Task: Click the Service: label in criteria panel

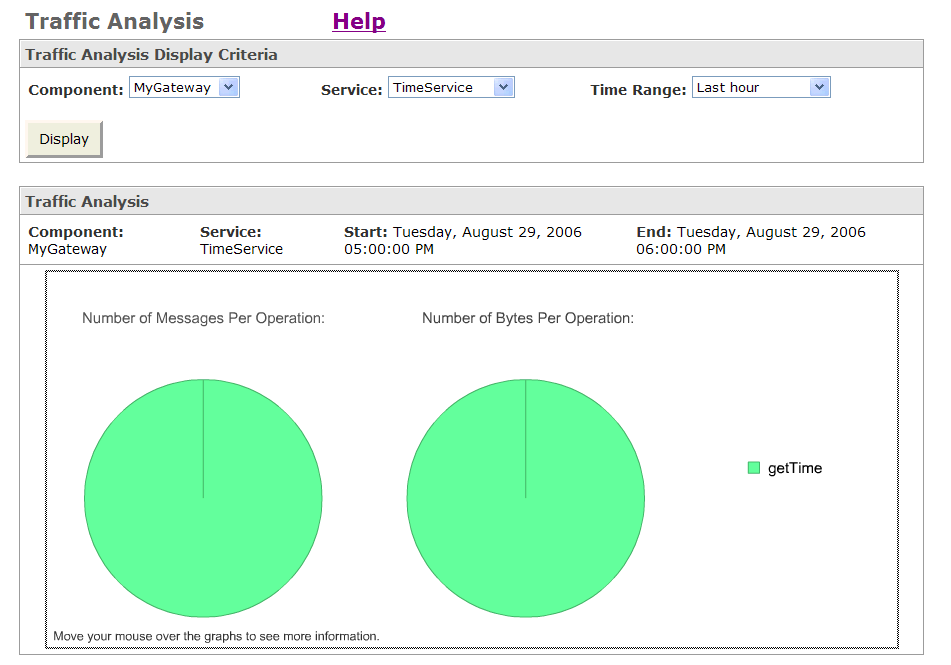Action: tap(352, 90)
